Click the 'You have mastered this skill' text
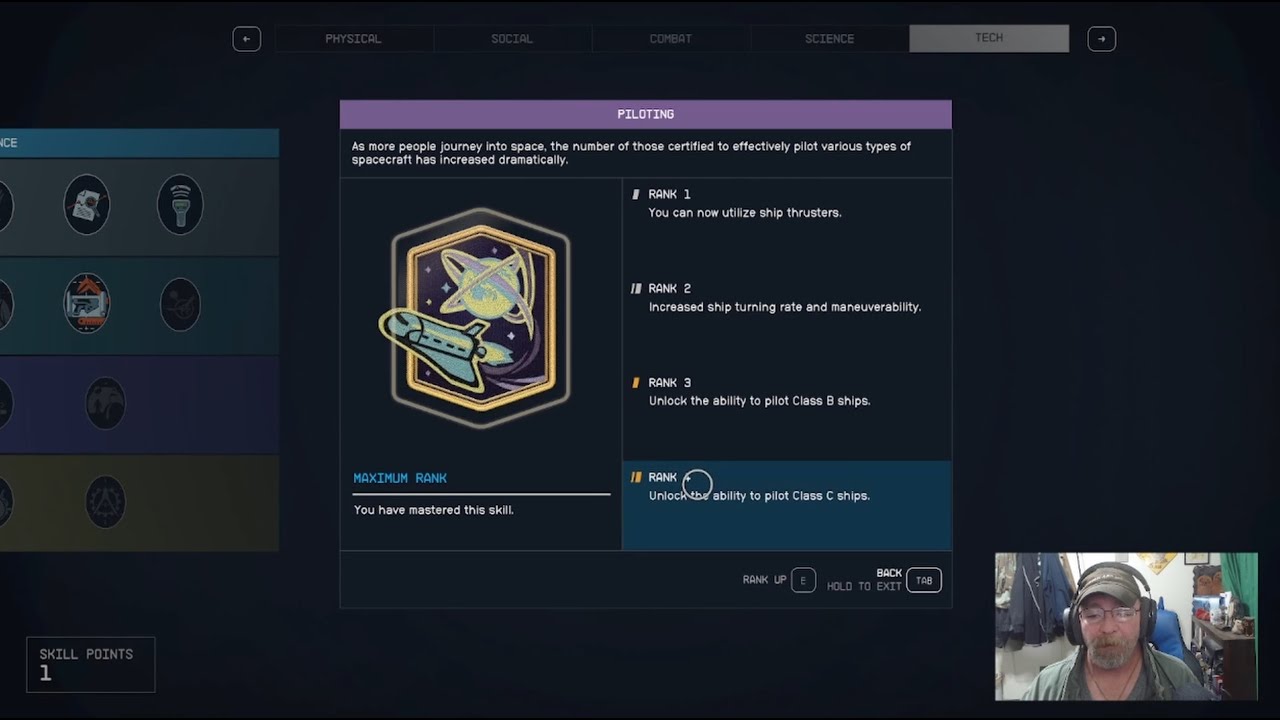Image resolution: width=1280 pixels, height=720 pixels. (x=434, y=510)
